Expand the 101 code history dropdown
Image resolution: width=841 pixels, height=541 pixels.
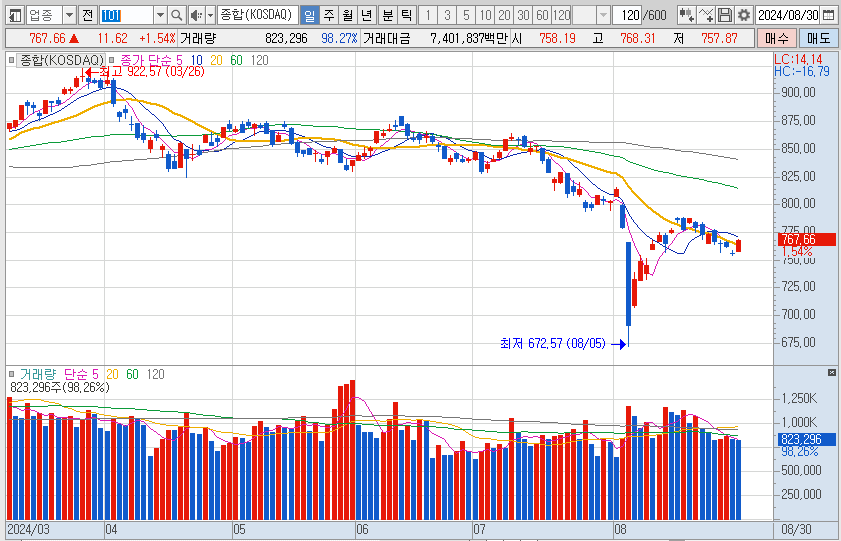160,15
